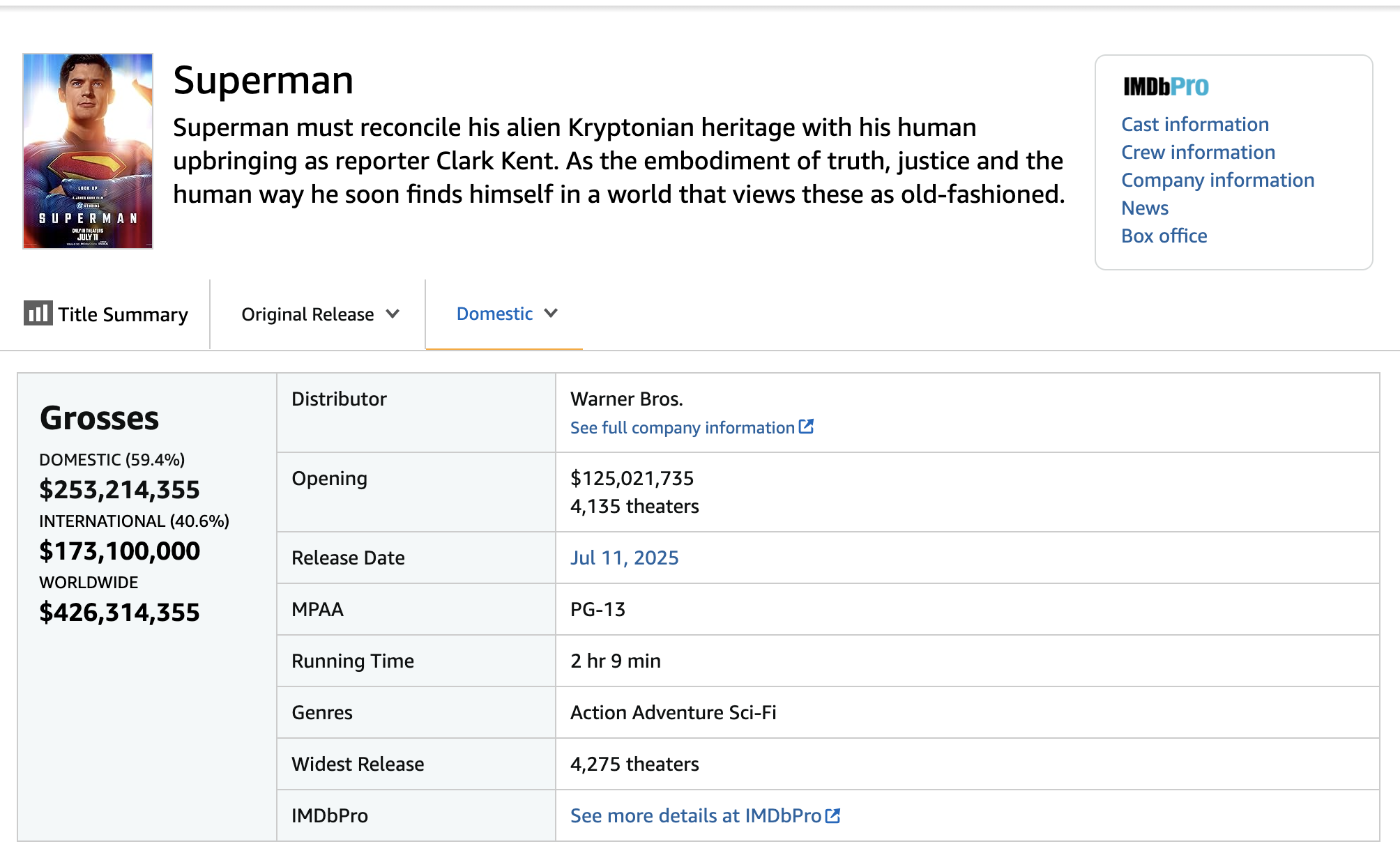1400x860 pixels.
Task: Open the News link in IMDbPro box
Action: point(1145,208)
